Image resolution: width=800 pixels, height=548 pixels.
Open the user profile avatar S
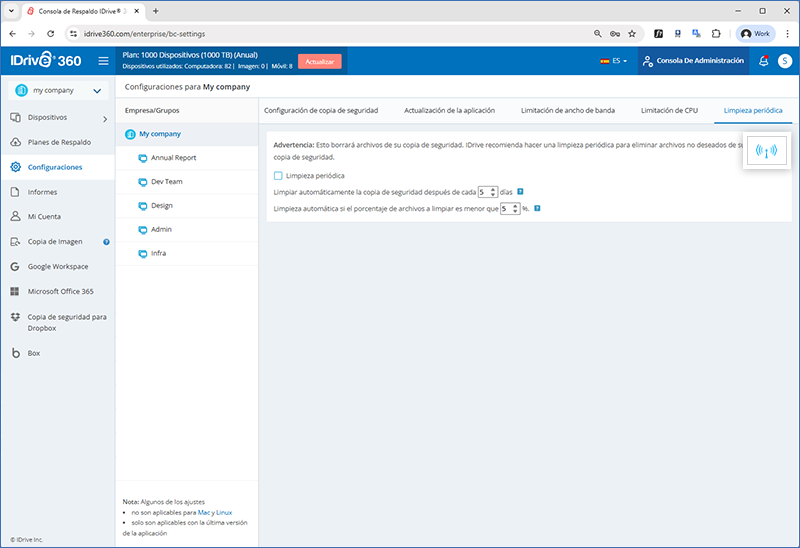coord(784,61)
